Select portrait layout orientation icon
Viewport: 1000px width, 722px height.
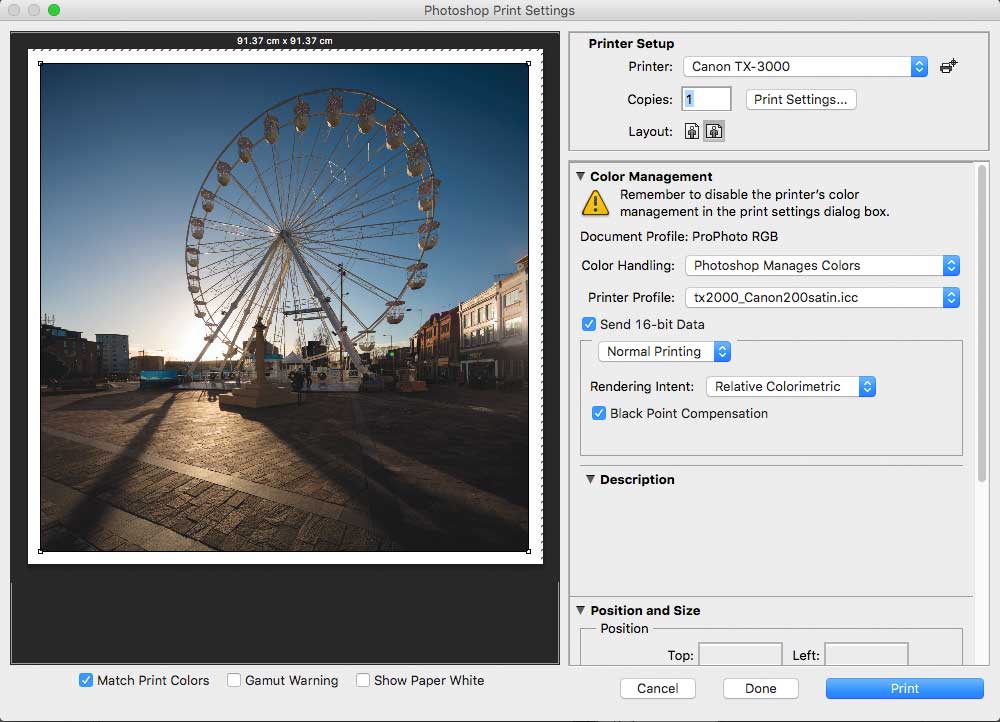pos(692,131)
